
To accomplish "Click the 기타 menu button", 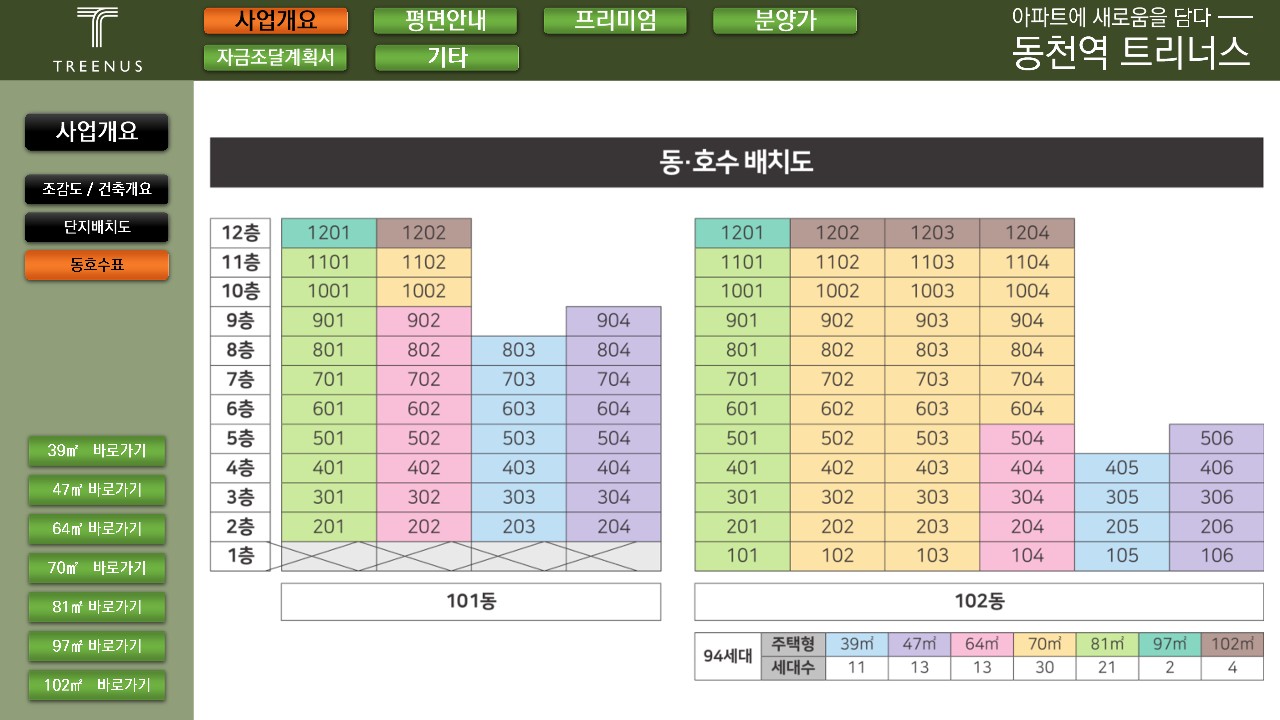I will tap(447, 58).
